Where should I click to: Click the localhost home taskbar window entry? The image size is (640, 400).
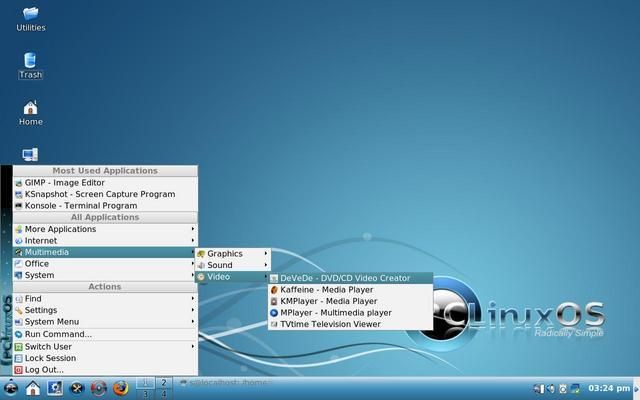(224, 383)
